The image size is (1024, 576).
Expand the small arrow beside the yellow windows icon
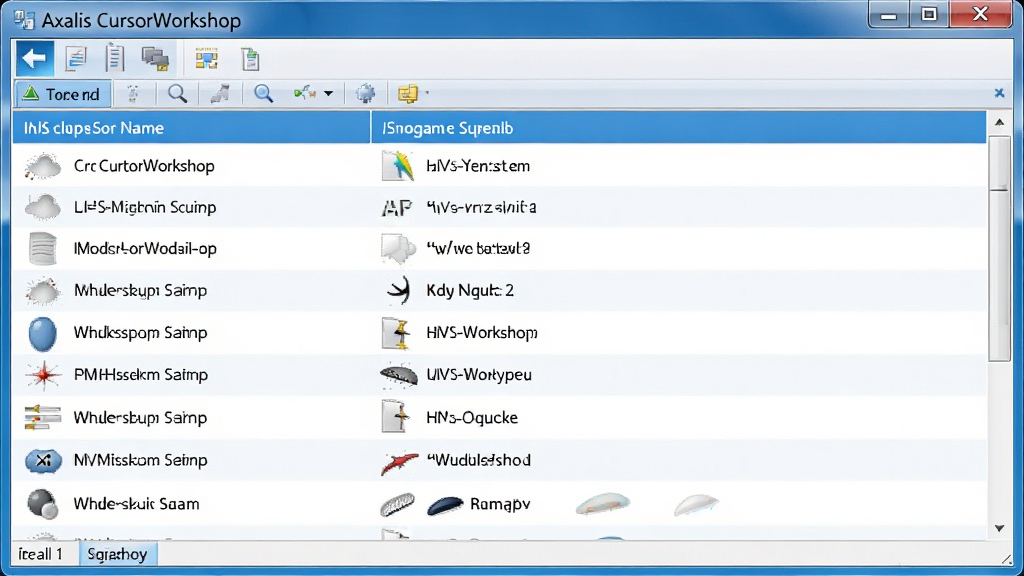427,93
